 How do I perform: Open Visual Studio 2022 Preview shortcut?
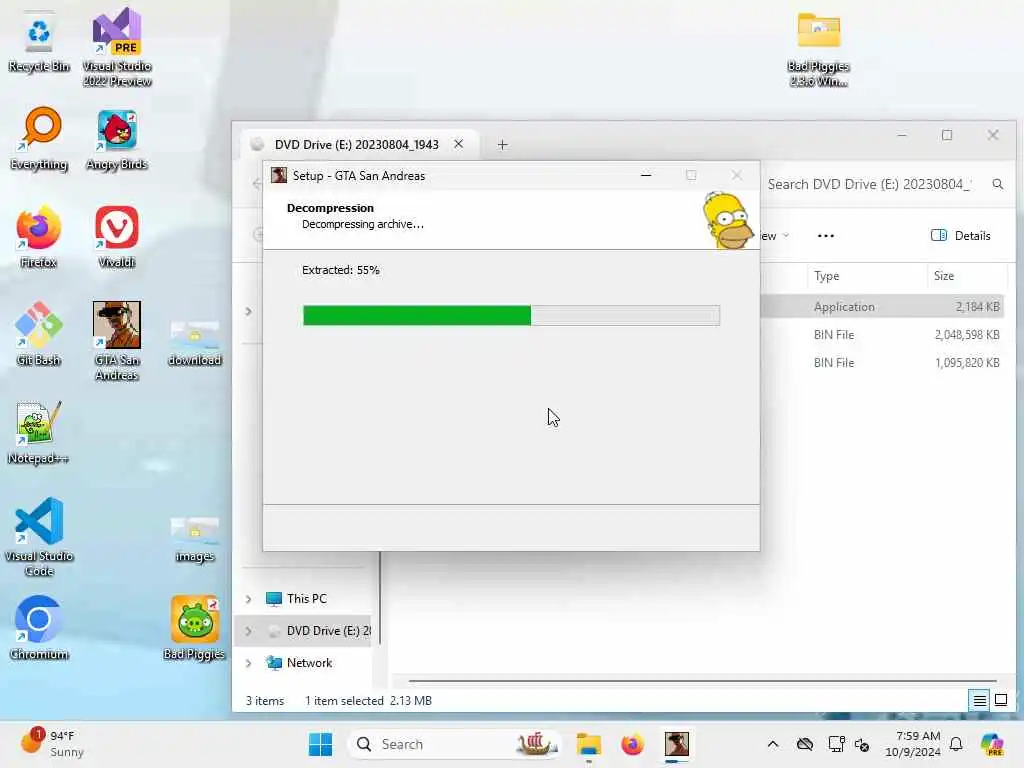pyautogui.click(x=117, y=47)
